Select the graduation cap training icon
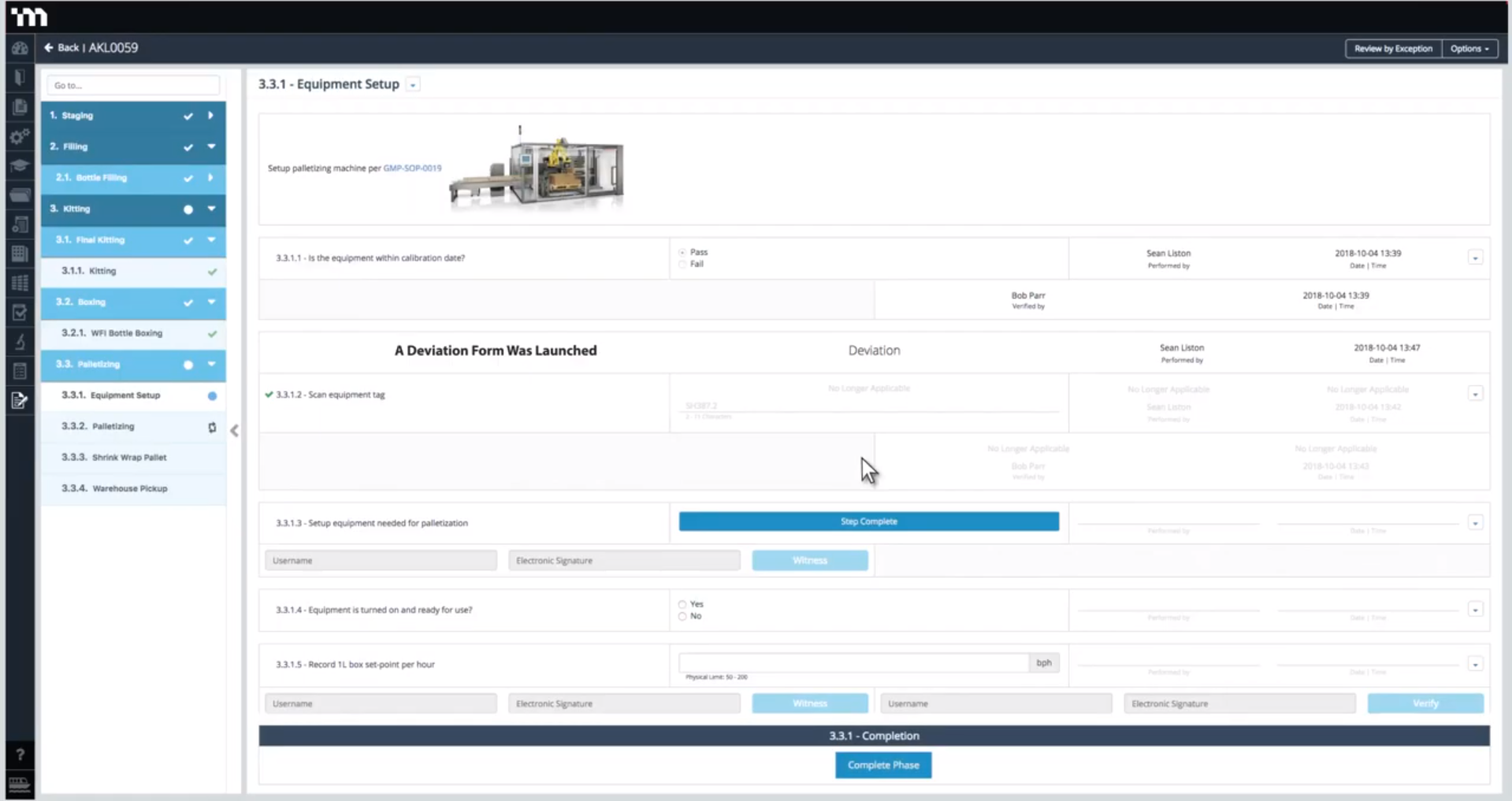The height and width of the screenshot is (801, 1512). [20, 165]
